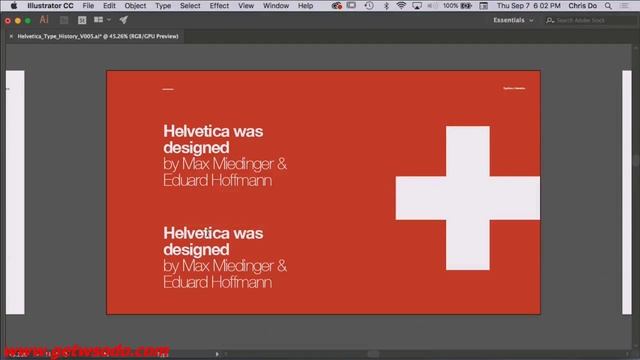Open Notification Center icon
Image resolution: width=640 pixels, height=360 pixels.
624,6
